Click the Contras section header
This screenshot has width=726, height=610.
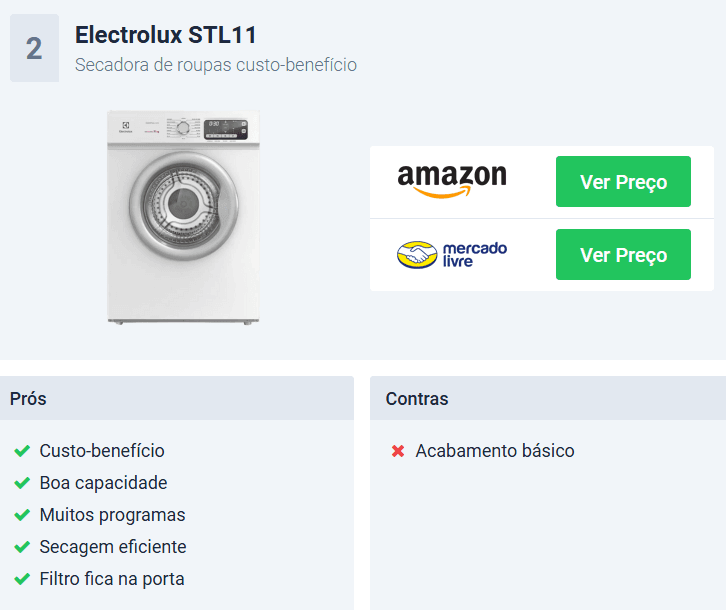548,398
